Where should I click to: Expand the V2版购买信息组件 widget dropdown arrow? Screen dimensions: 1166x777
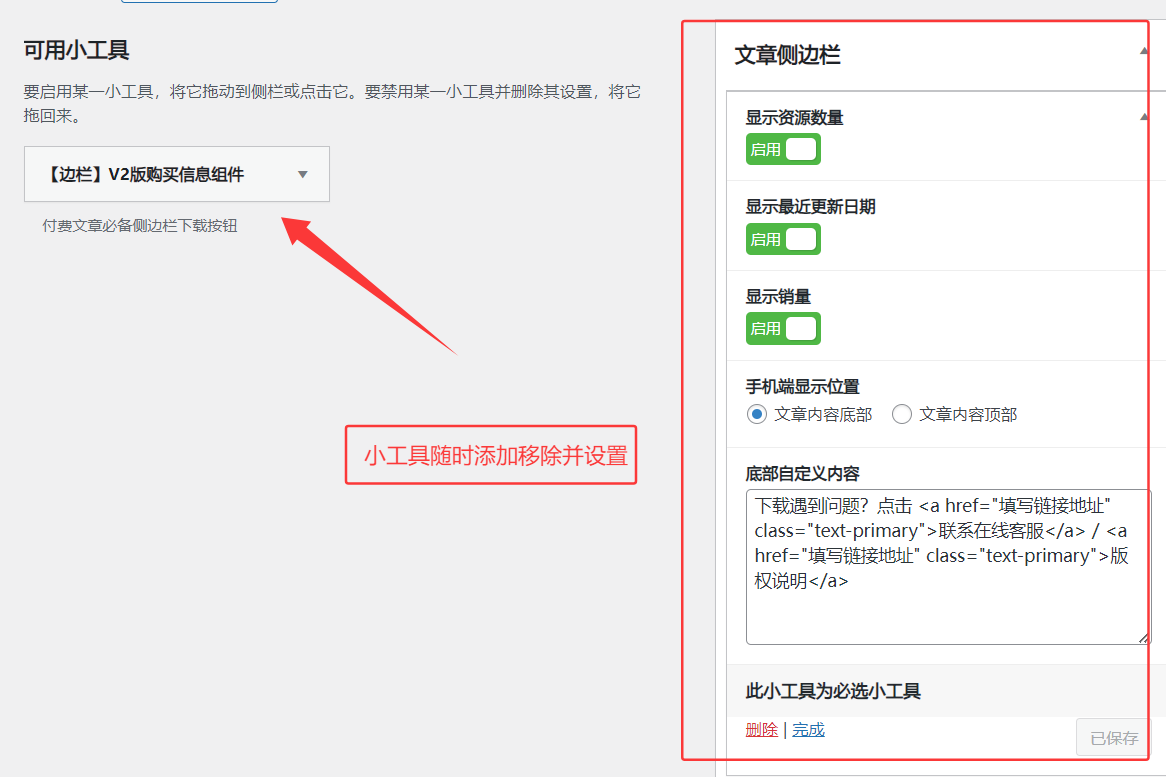click(x=303, y=175)
